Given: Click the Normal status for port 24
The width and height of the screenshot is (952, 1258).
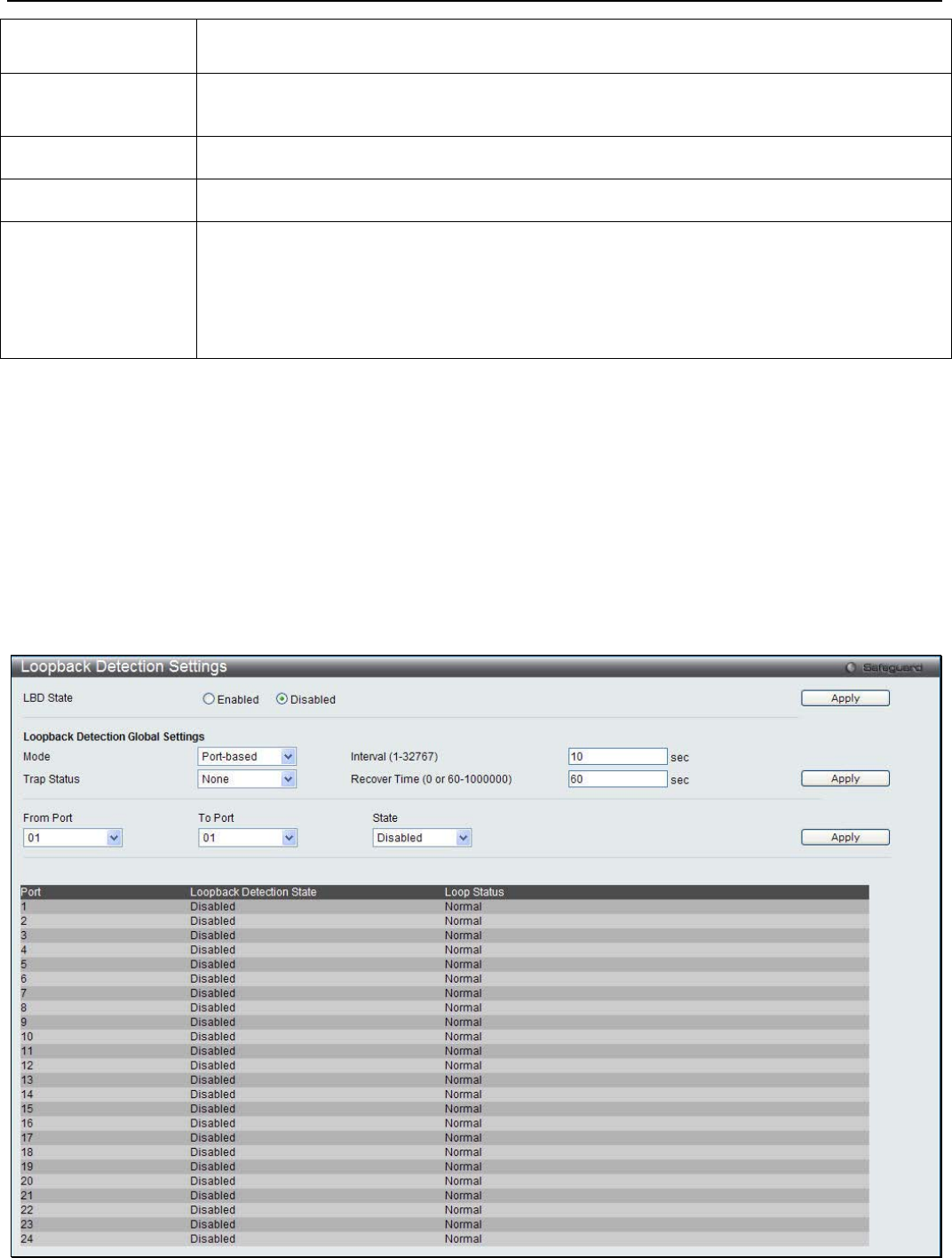Looking at the screenshot, I should coord(464,1239).
